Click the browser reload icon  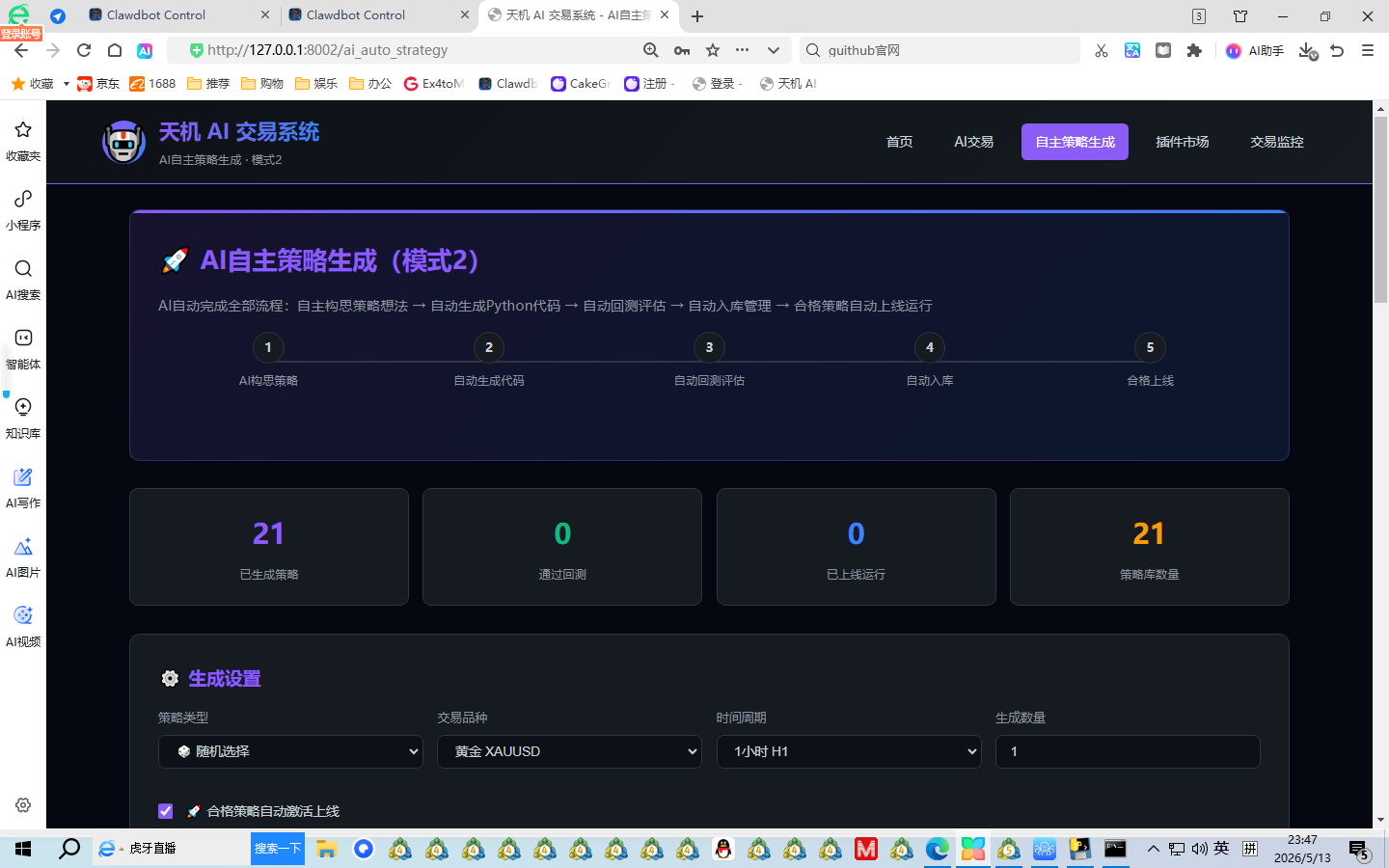point(84,50)
